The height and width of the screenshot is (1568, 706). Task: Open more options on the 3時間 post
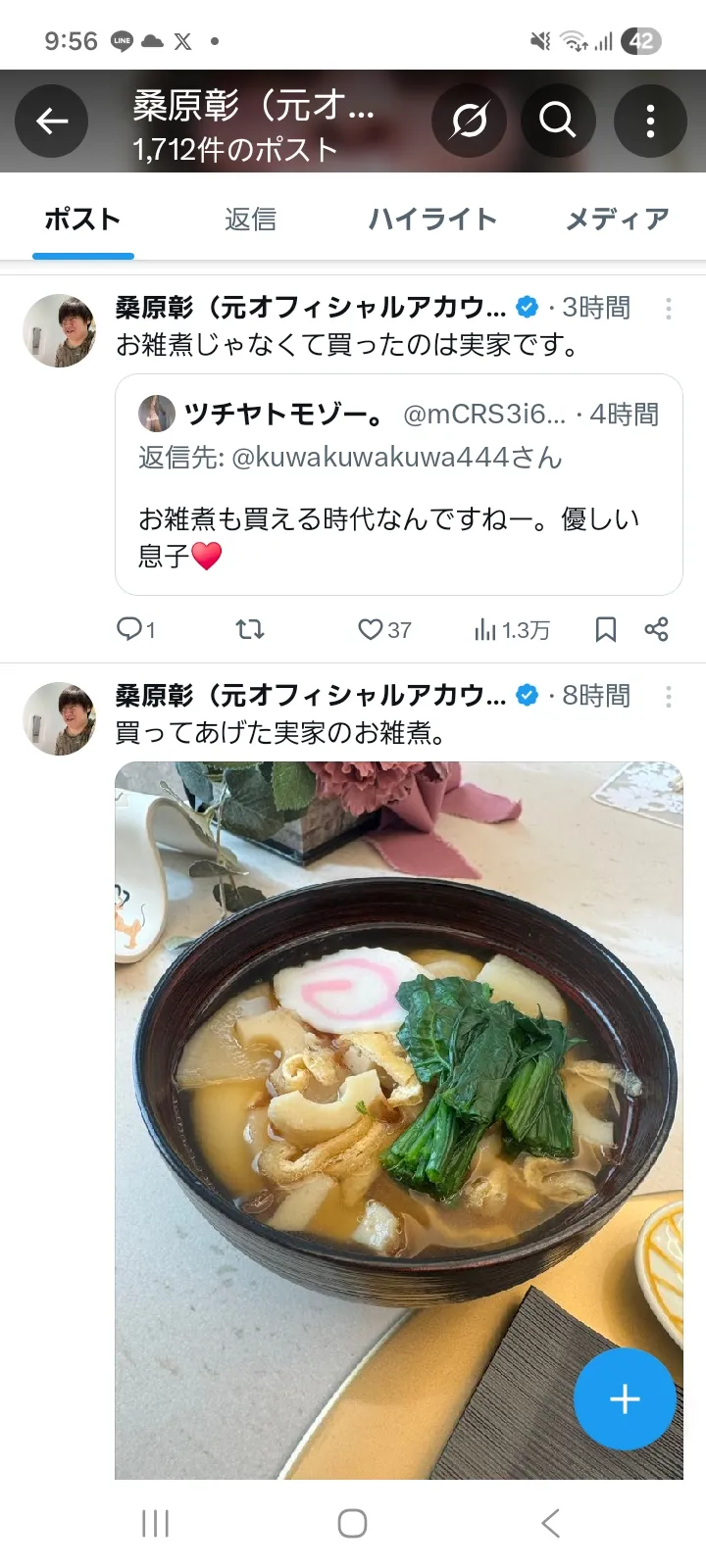click(x=669, y=309)
